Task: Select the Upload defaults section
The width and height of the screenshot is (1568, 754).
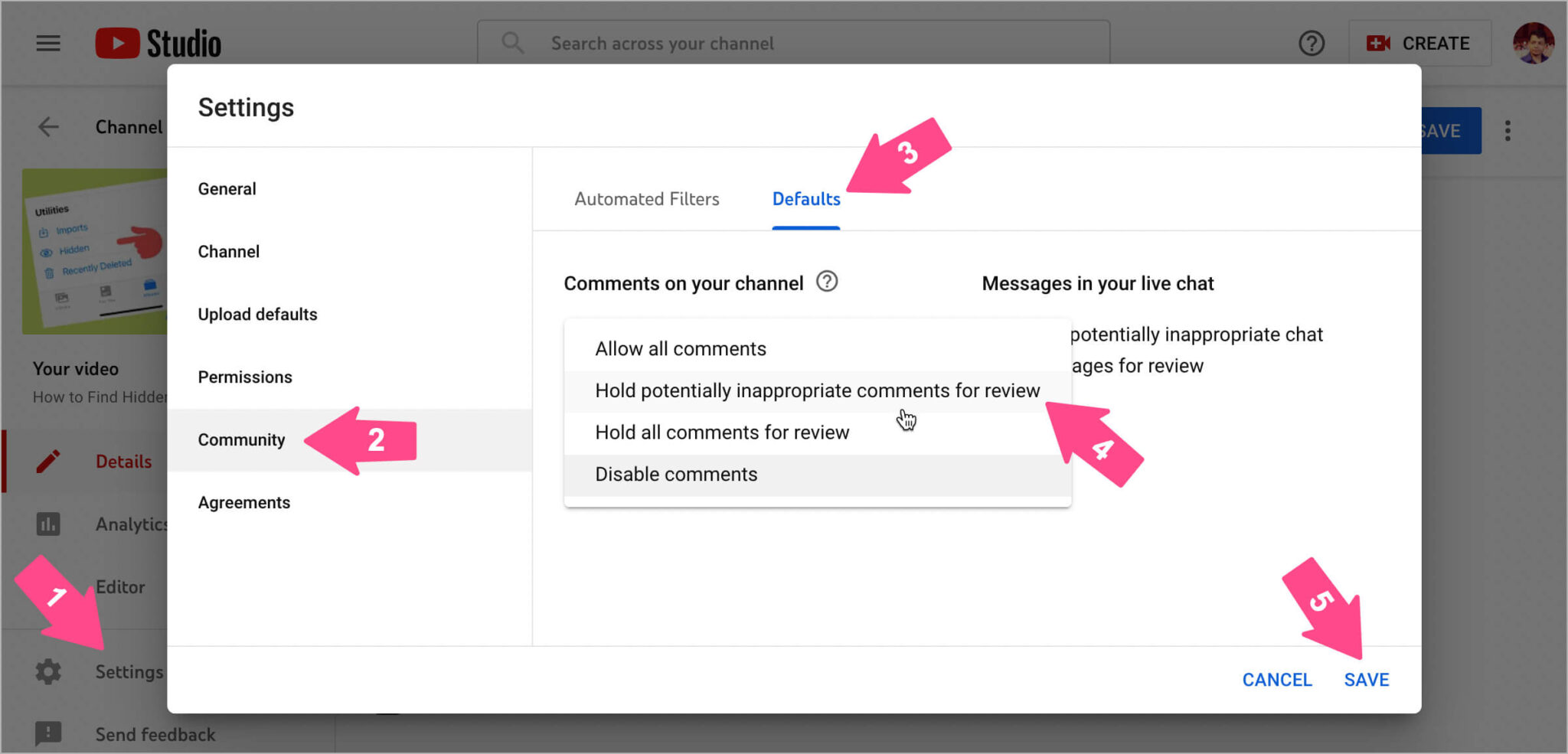Action: coord(257,314)
